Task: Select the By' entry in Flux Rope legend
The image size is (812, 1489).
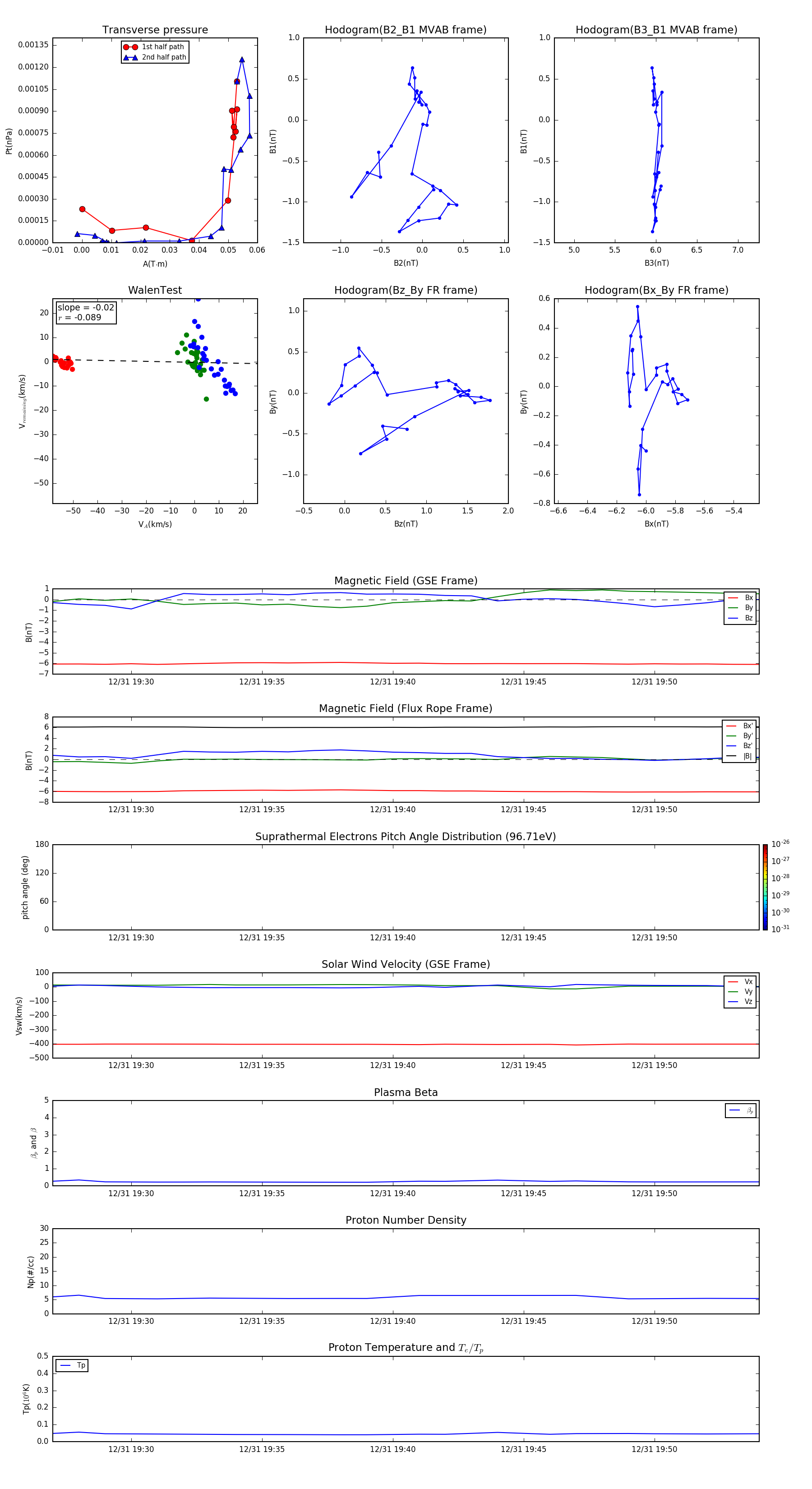Action: pos(740,736)
